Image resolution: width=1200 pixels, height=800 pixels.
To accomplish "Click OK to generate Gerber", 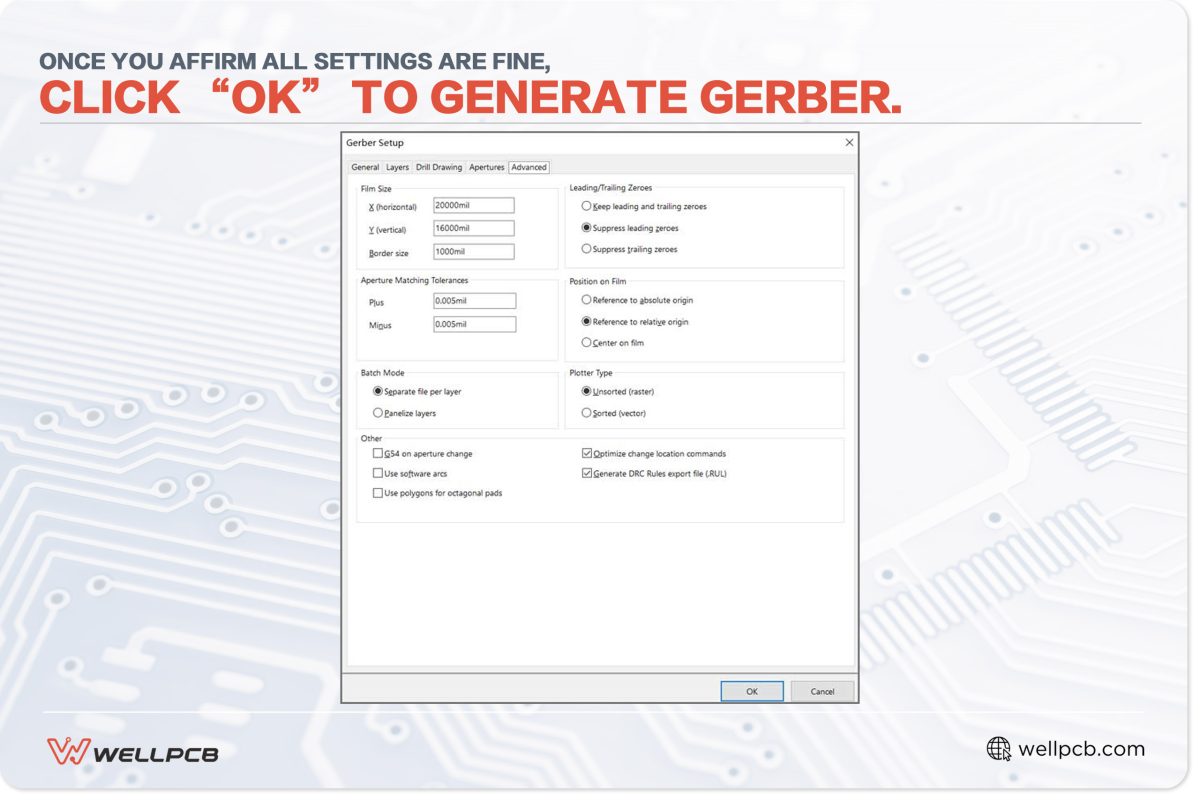I will click(x=751, y=691).
